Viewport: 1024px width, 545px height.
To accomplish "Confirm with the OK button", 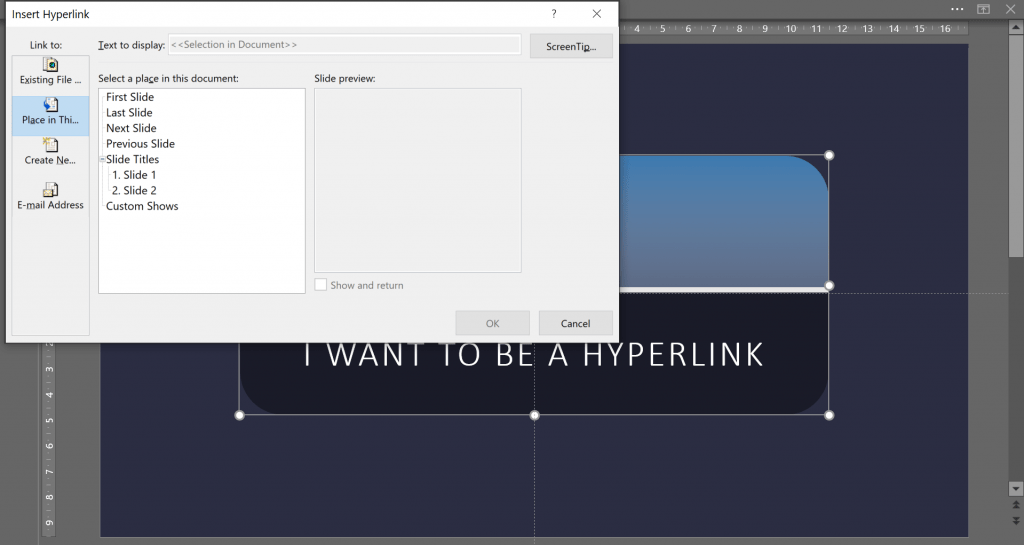I will point(492,323).
